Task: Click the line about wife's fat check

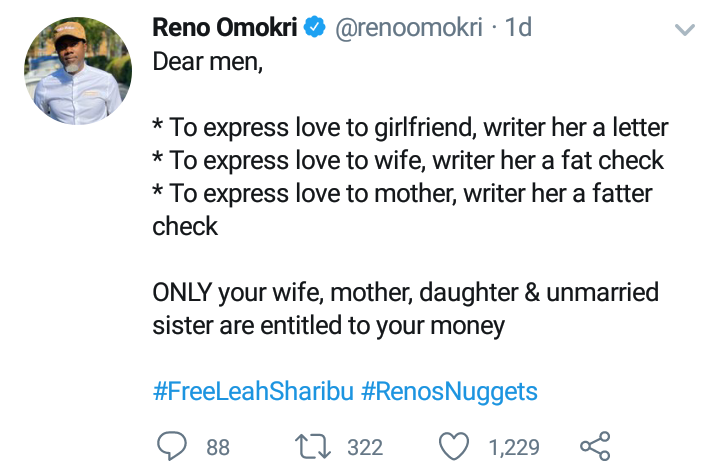Action: pos(408,161)
